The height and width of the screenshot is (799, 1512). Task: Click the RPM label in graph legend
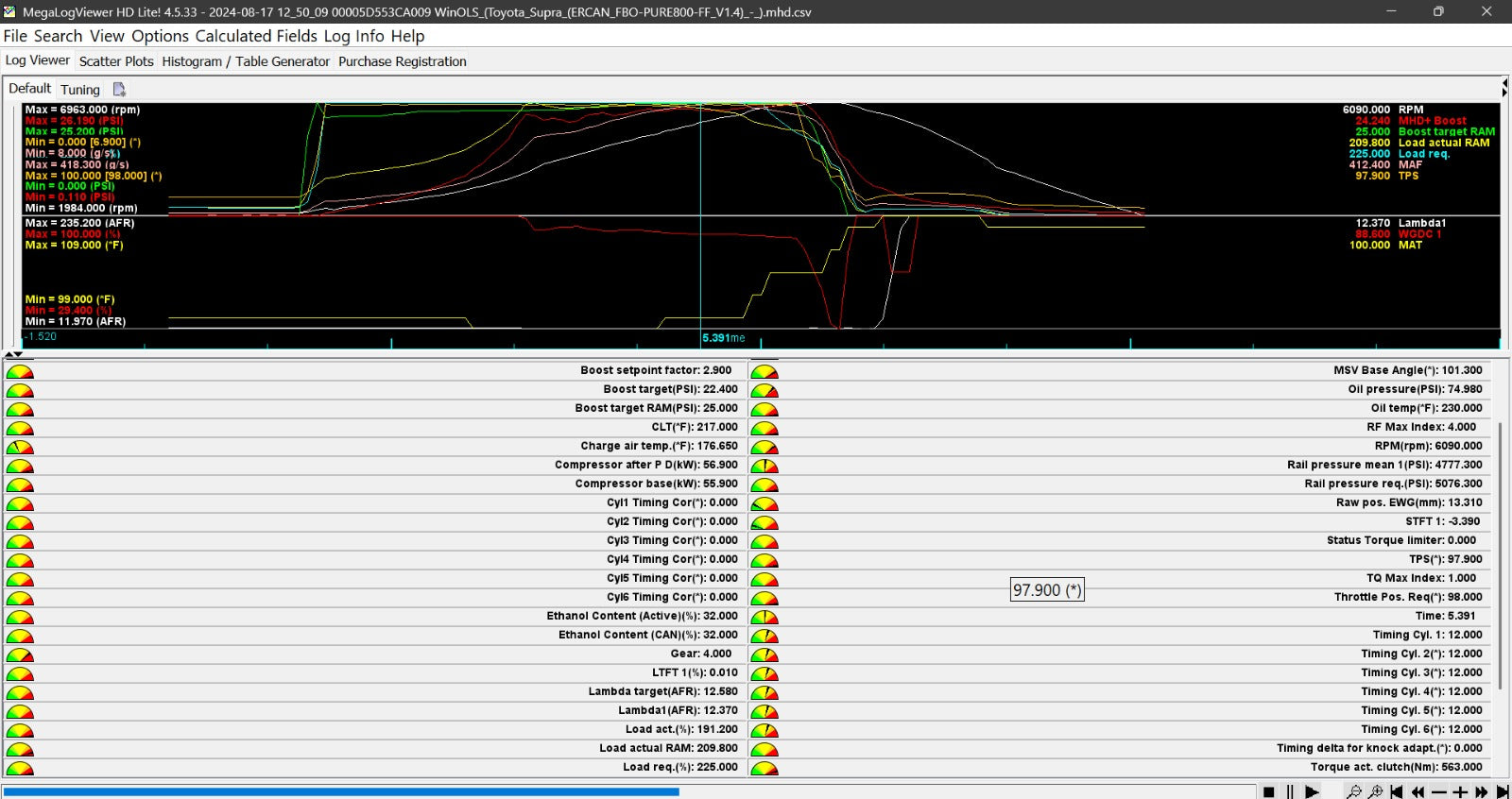[1411, 110]
